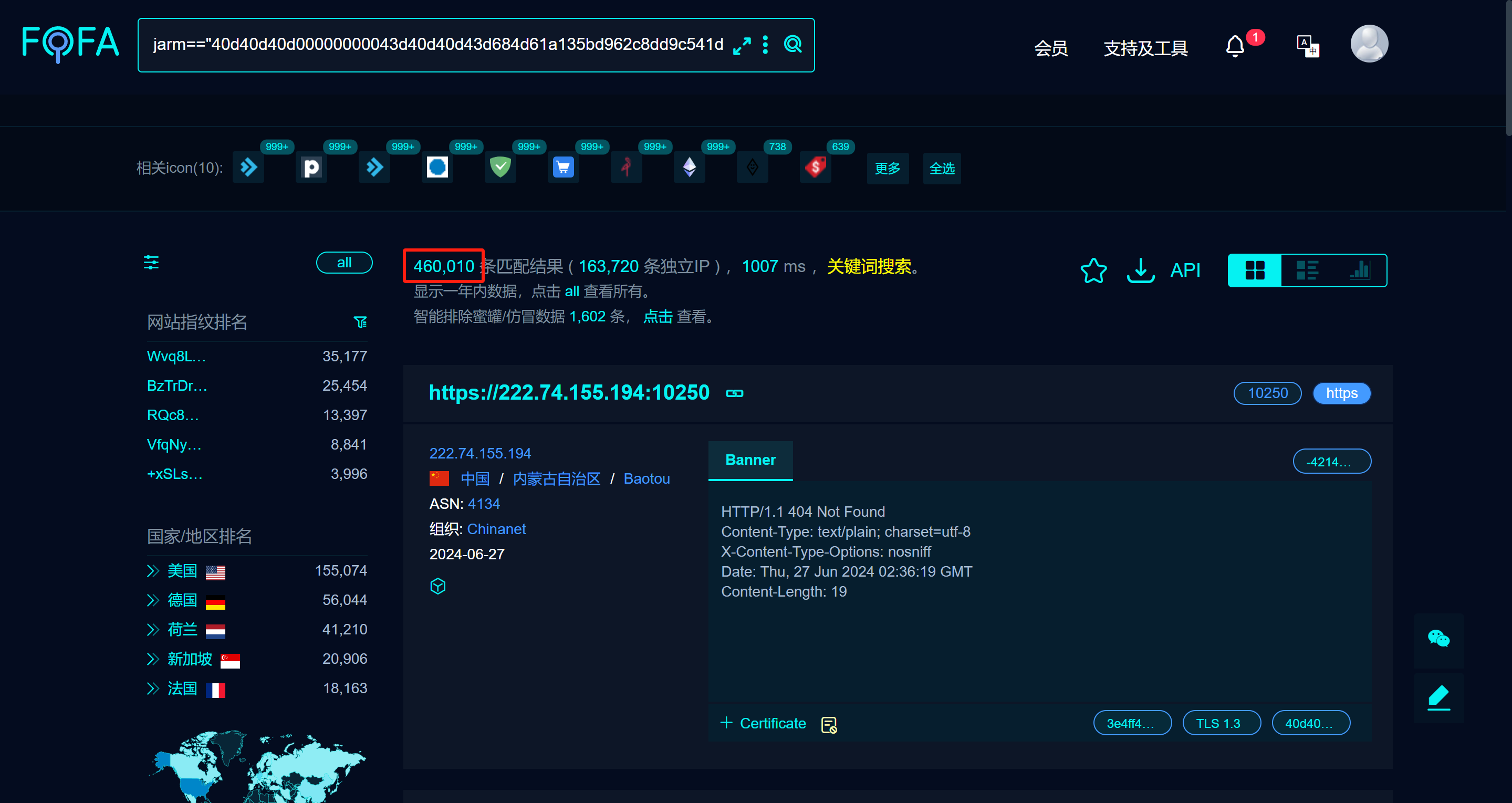
Task: Click the world map thumbnail
Action: pos(258,766)
